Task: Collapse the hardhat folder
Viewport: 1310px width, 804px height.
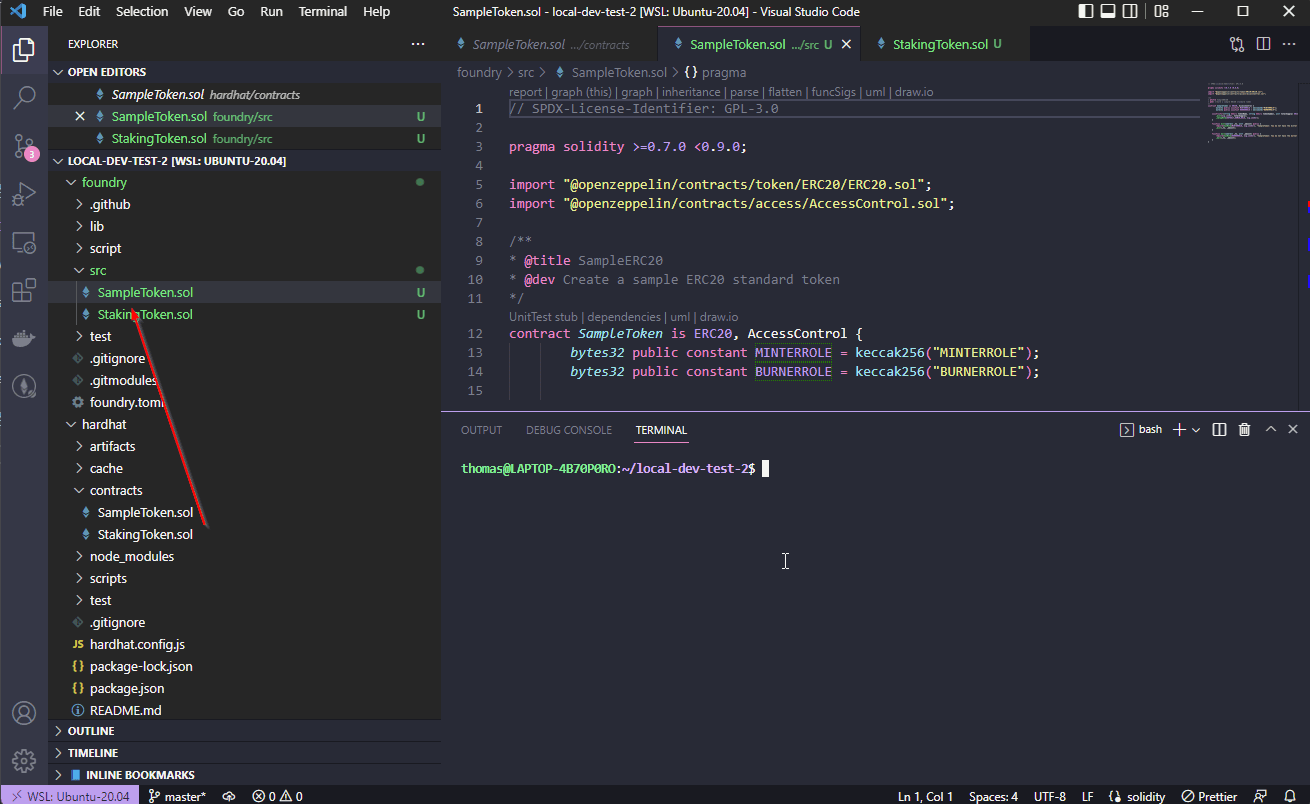Action: click(x=71, y=424)
